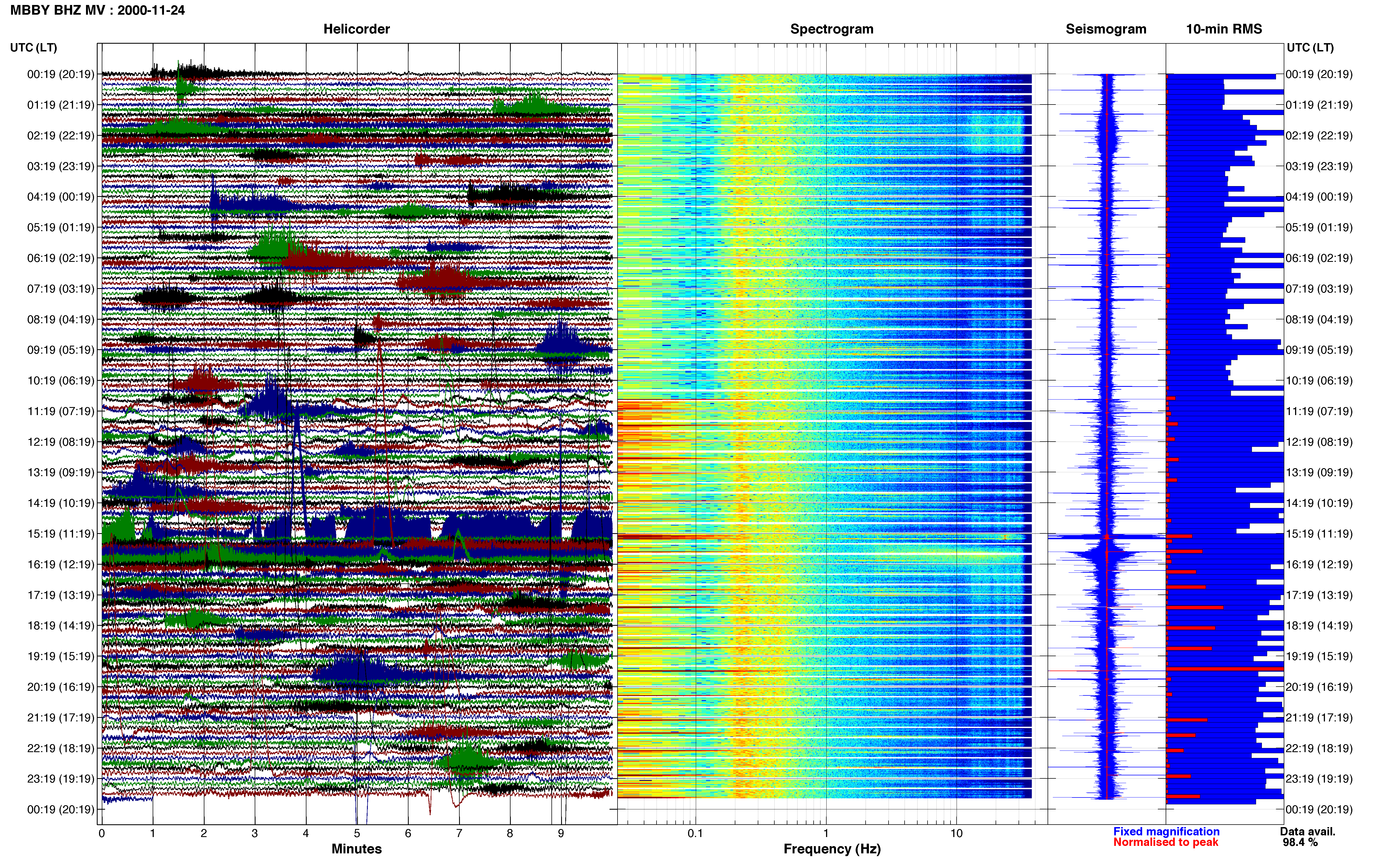This screenshot has height=868, width=1388.
Task: Click the '98.4 %' availability value
Action: (1300, 842)
